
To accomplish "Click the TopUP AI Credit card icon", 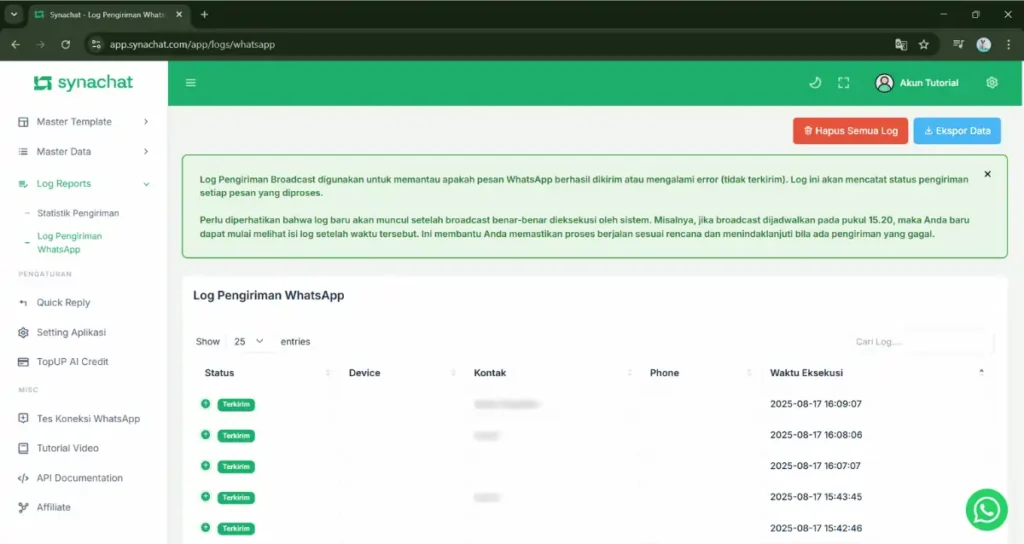I will (24, 362).
